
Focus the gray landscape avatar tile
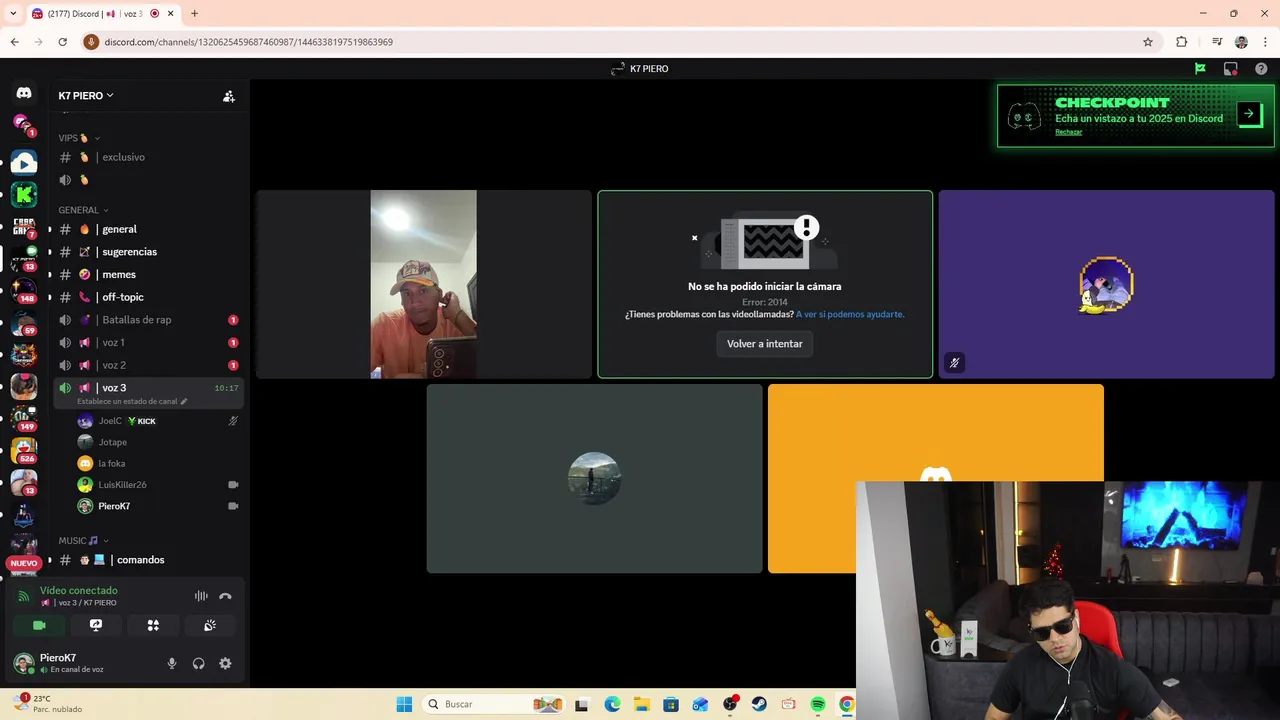(x=595, y=479)
